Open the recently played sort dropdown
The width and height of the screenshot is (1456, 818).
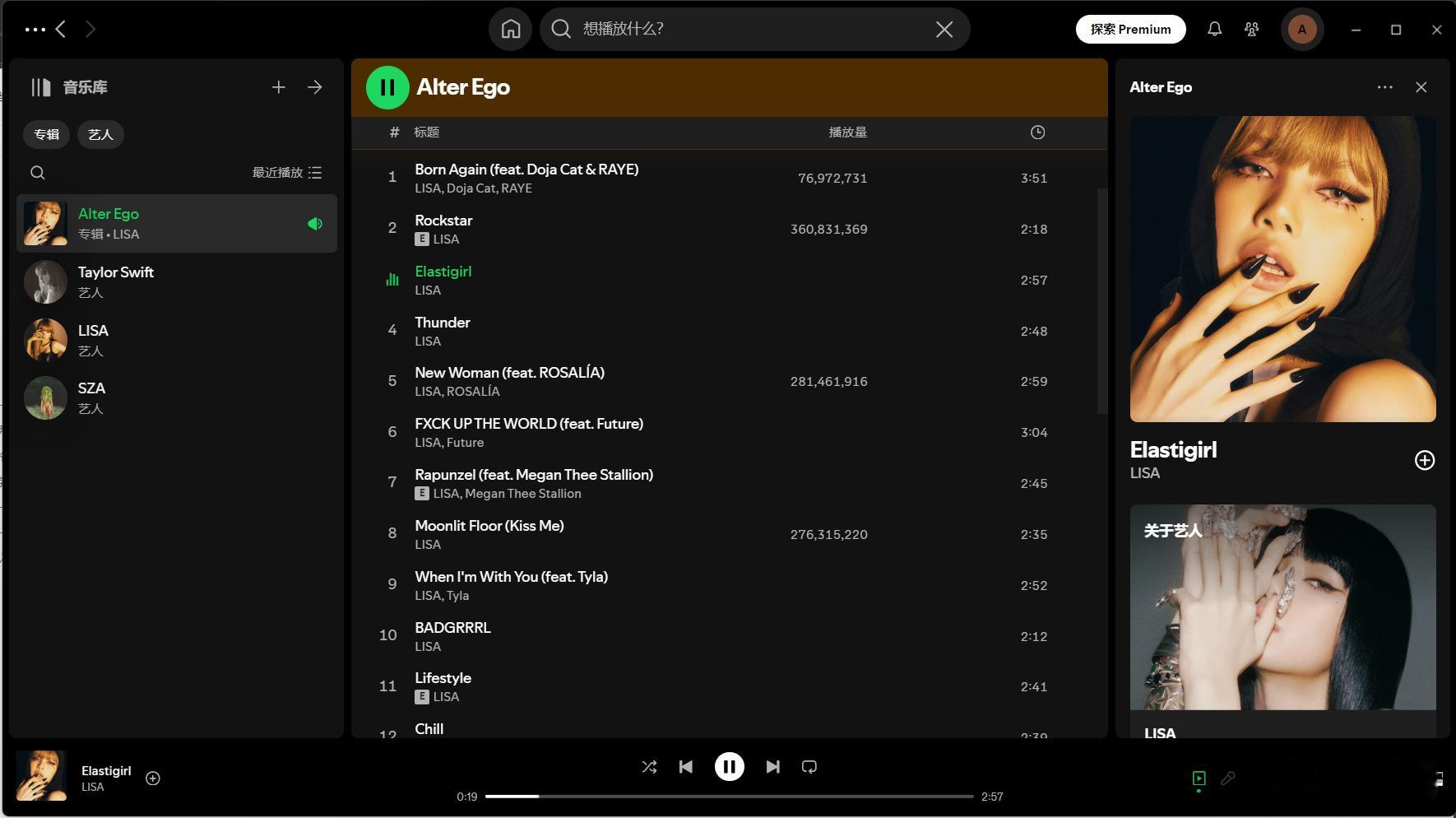[287, 173]
